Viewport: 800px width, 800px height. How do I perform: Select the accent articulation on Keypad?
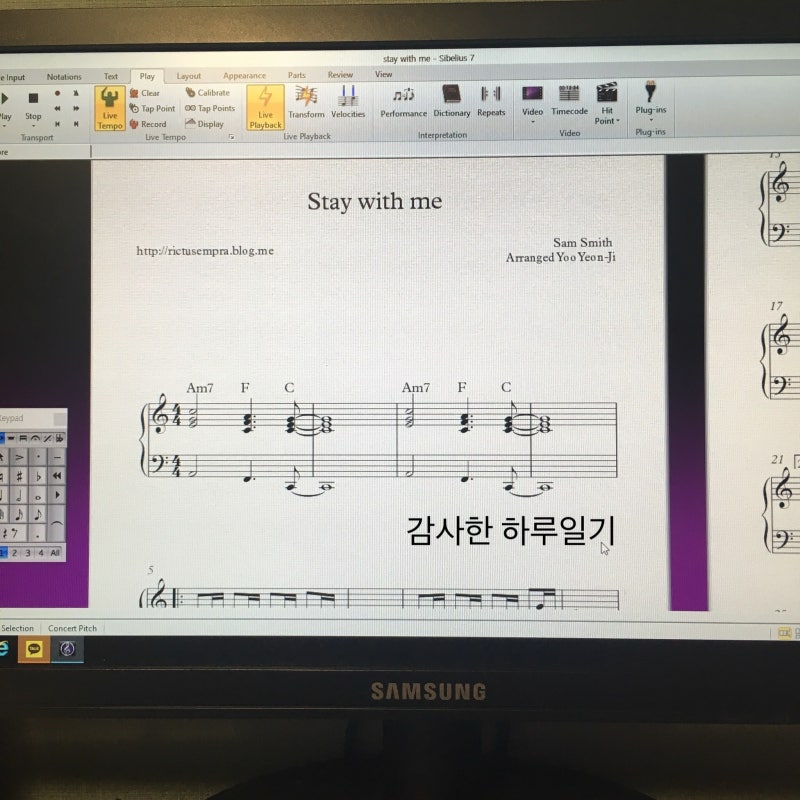pyautogui.click(x=19, y=457)
